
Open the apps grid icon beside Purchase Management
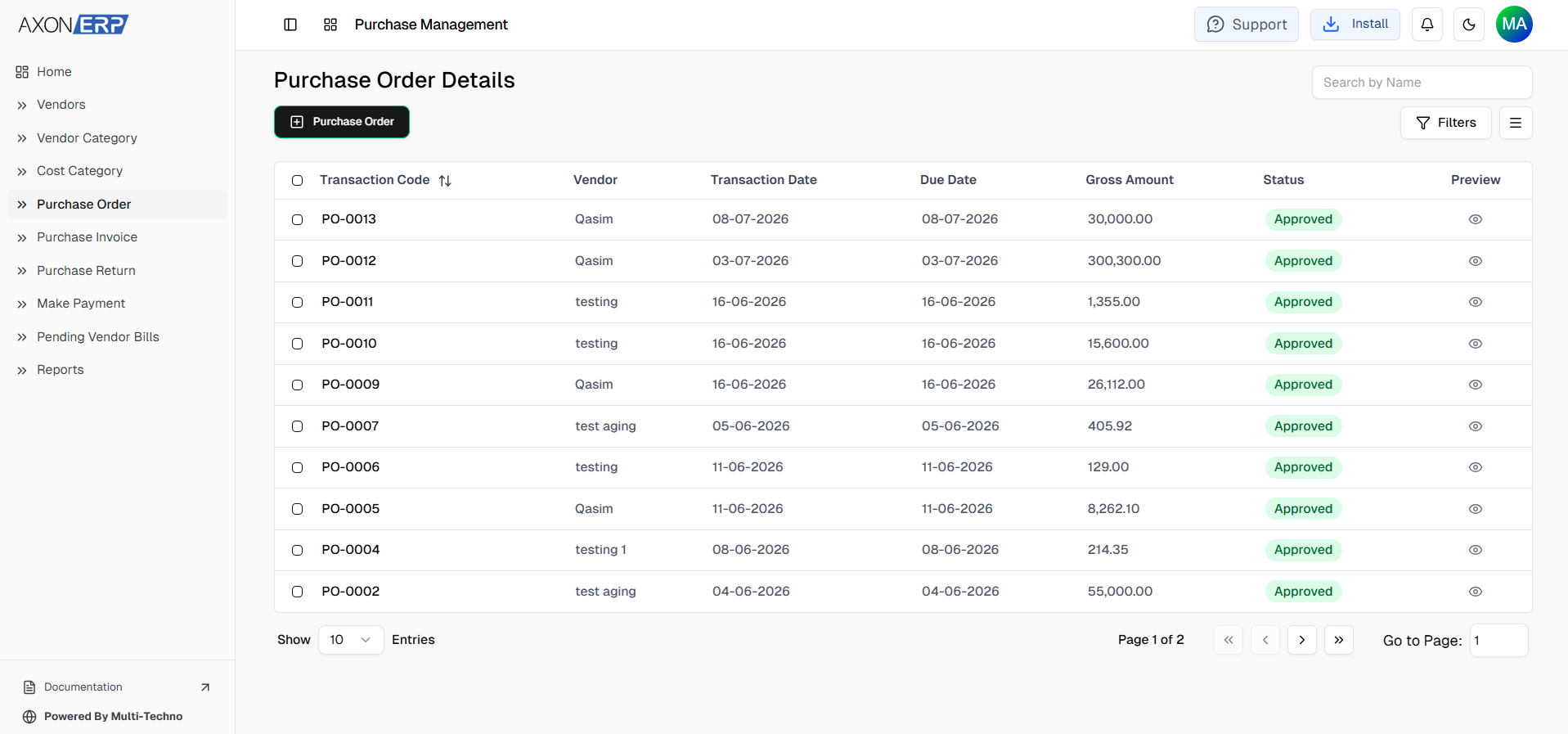click(330, 25)
